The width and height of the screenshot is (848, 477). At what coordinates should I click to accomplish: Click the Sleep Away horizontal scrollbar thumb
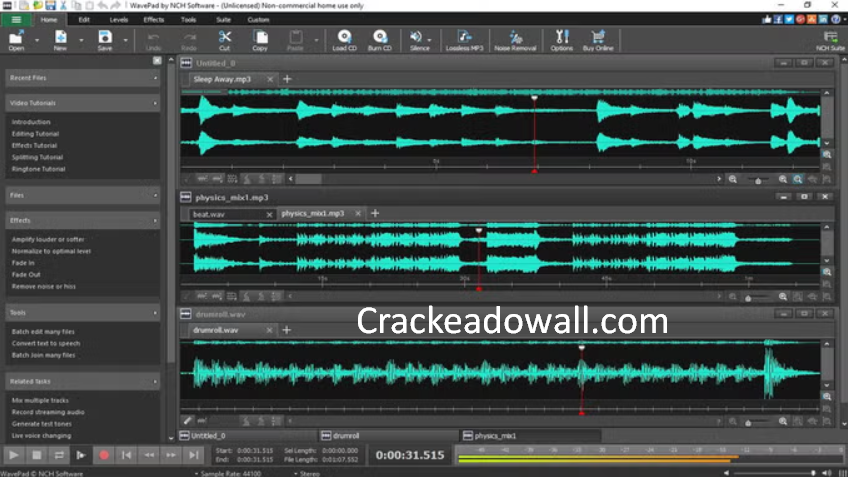click(308, 179)
